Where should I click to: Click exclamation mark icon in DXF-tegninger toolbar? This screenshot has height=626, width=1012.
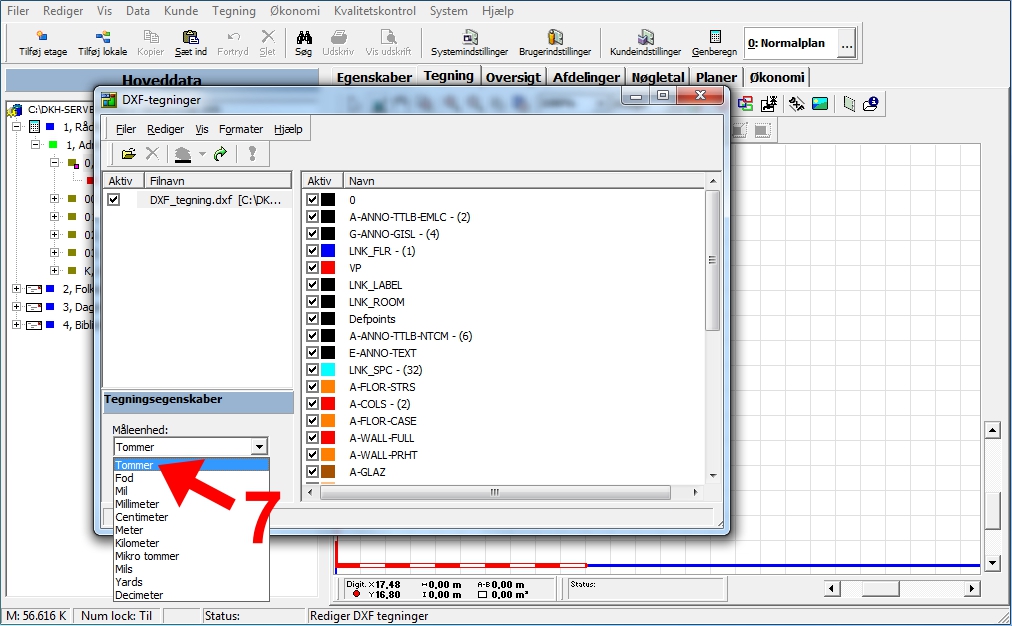point(252,154)
